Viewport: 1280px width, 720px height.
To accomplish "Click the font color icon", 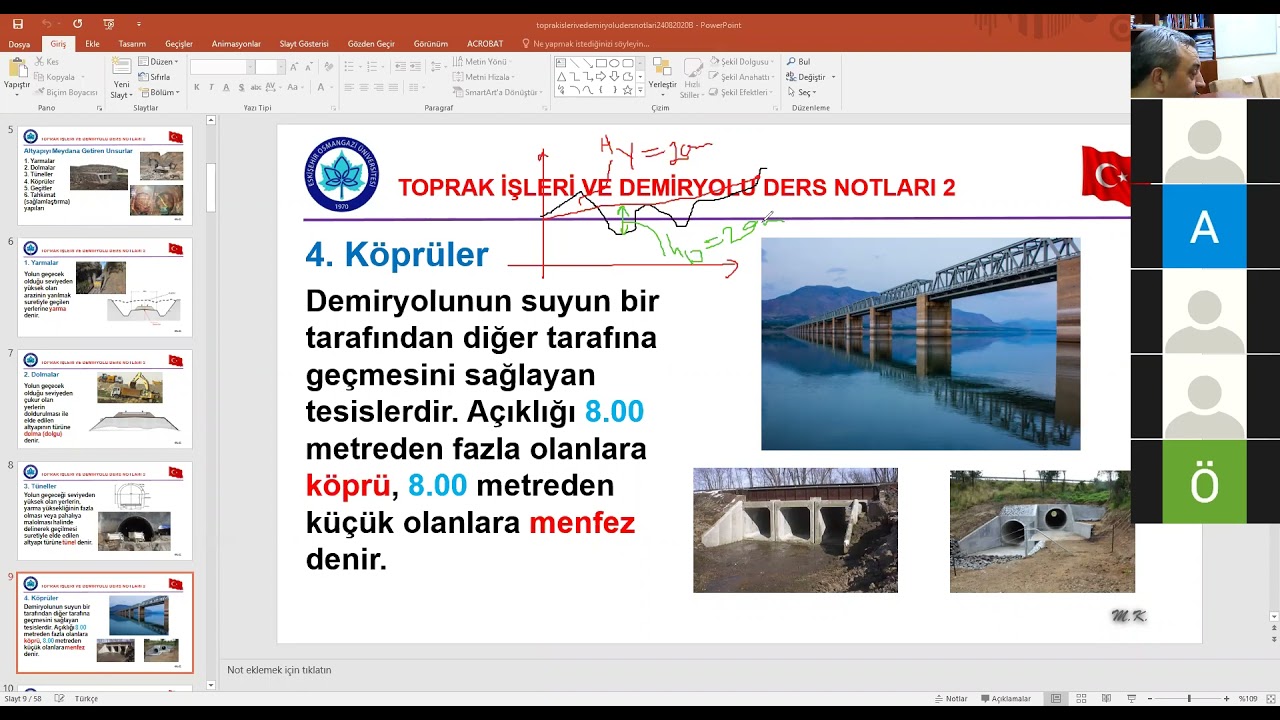I will (x=319, y=88).
